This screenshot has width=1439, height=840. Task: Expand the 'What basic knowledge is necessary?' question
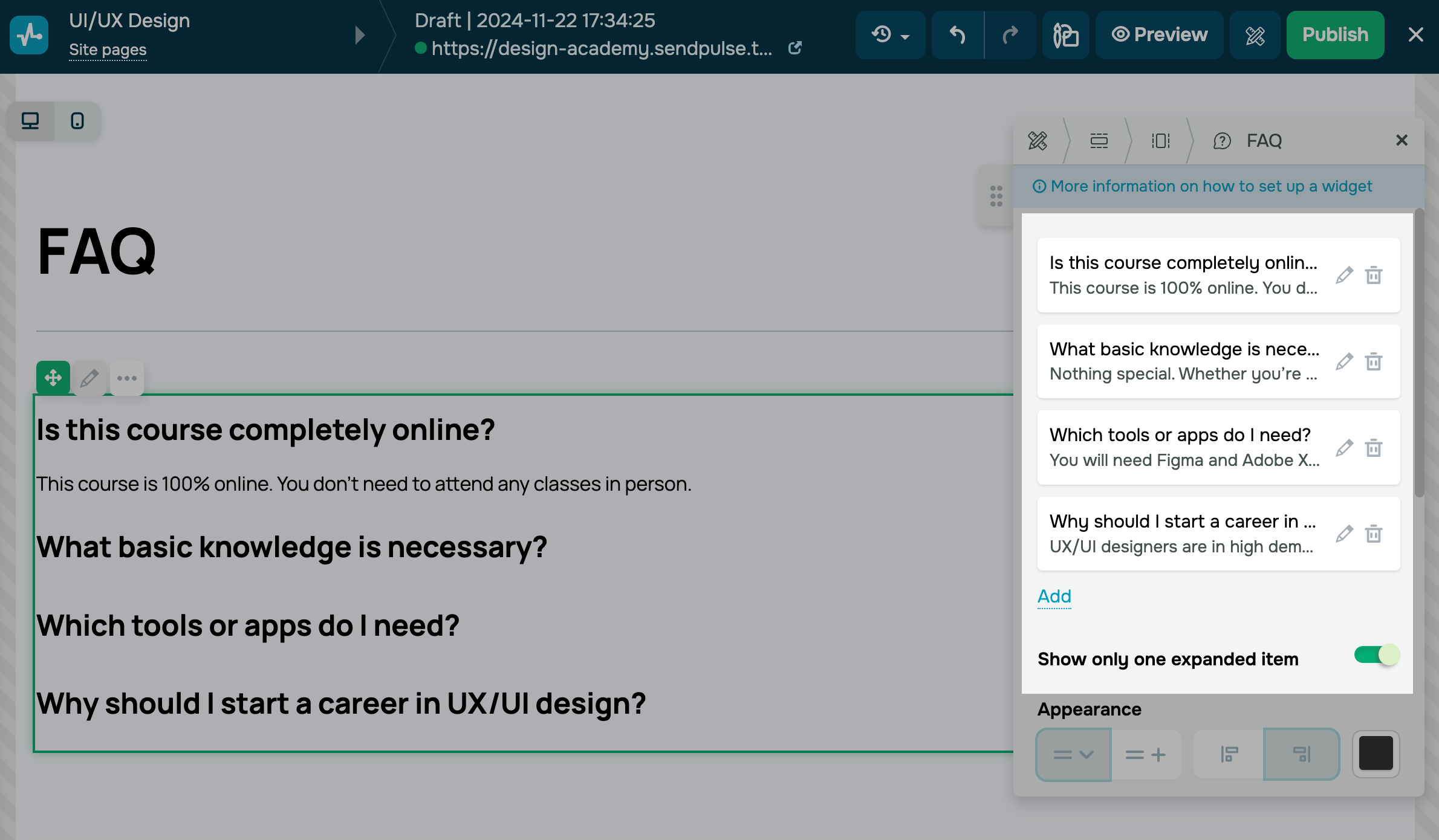click(291, 547)
